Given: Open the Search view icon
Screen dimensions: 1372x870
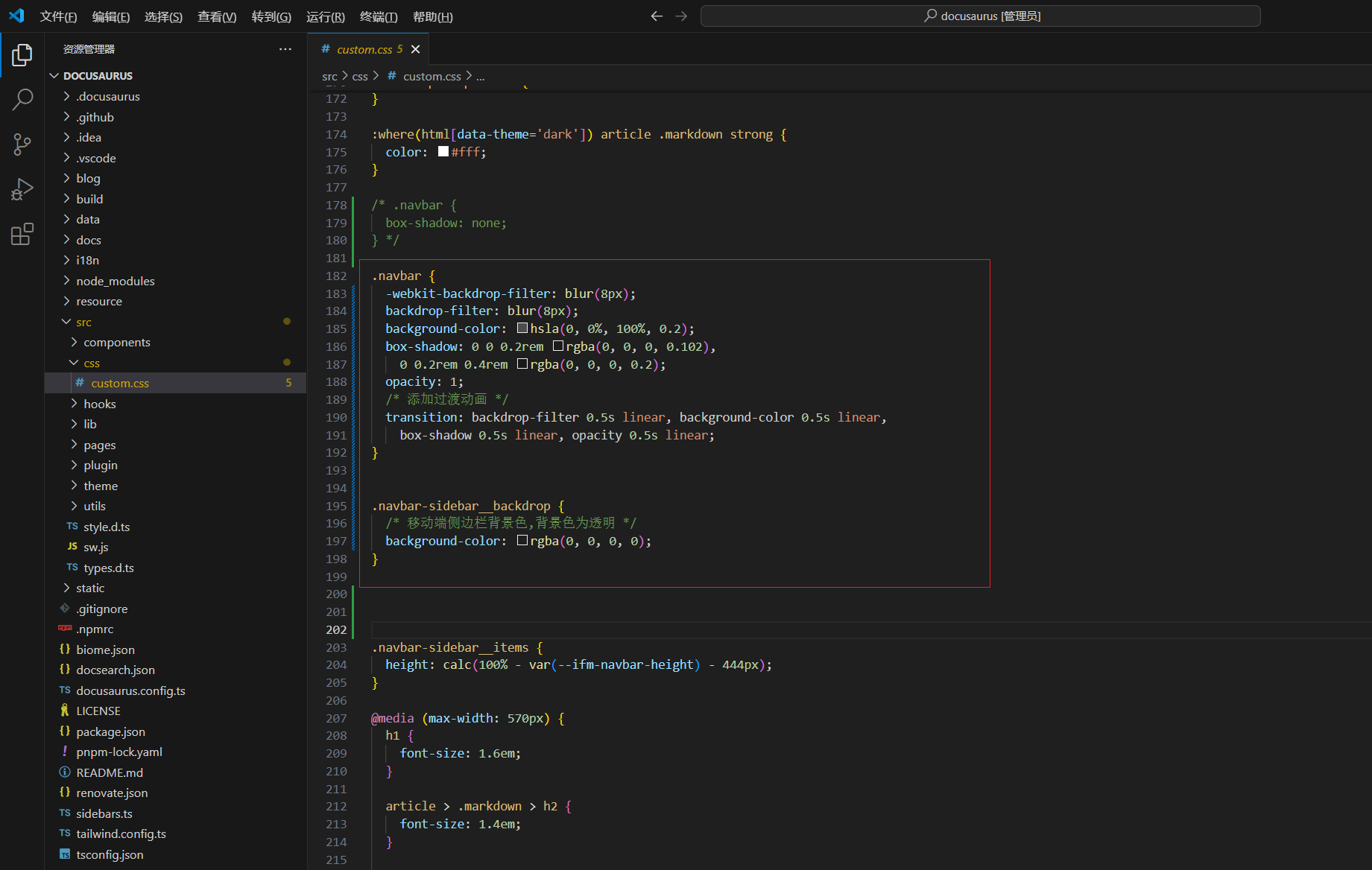Looking at the screenshot, I should 22,99.
